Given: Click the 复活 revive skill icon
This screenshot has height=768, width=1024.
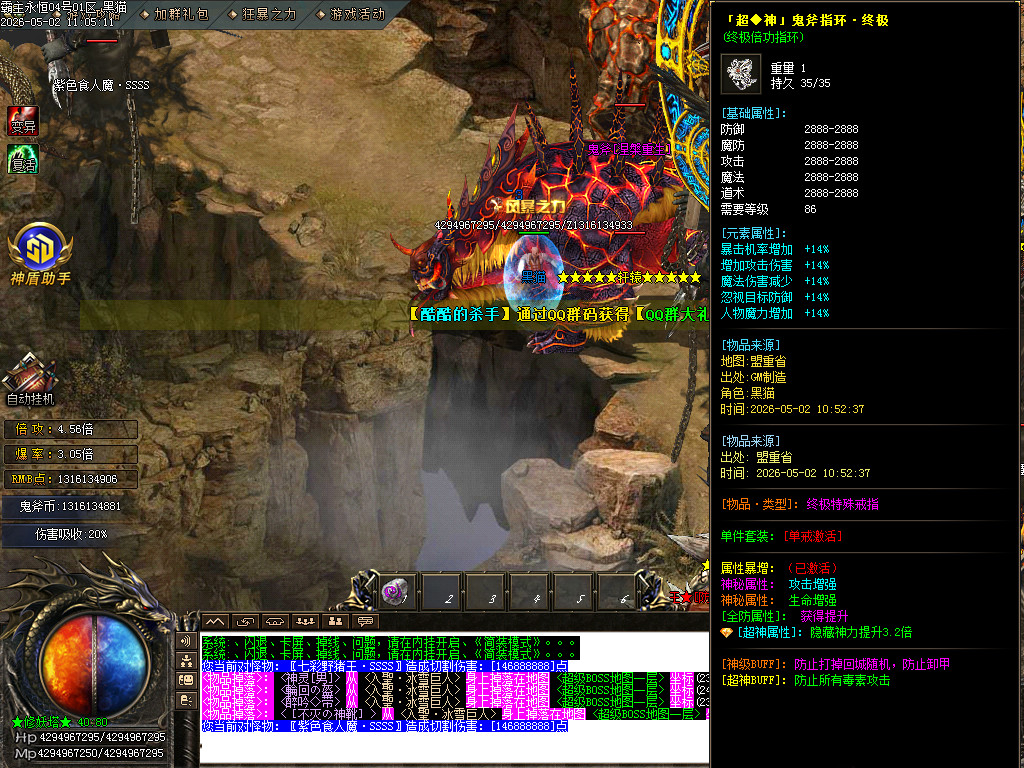Looking at the screenshot, I should 24,159.
